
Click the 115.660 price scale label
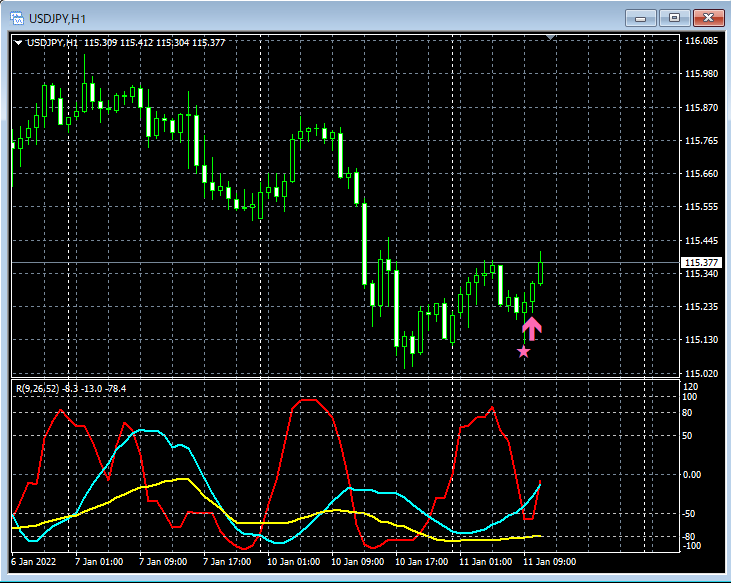(701, 174)
